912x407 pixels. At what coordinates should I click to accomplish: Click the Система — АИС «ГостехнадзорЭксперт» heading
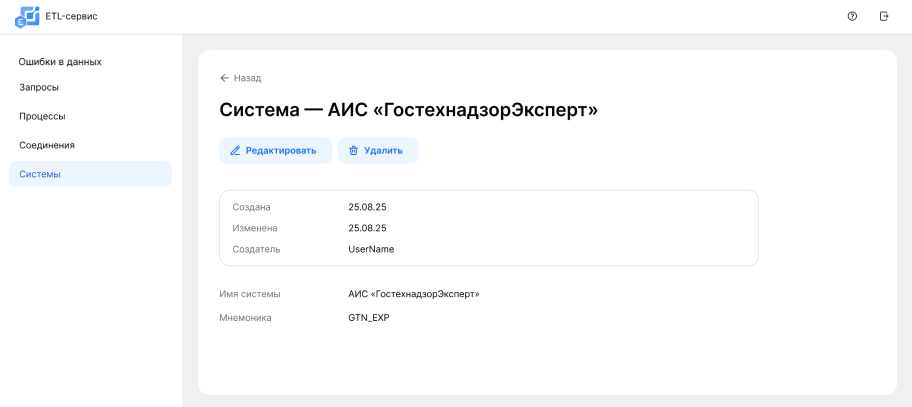(x=408, y=110)
